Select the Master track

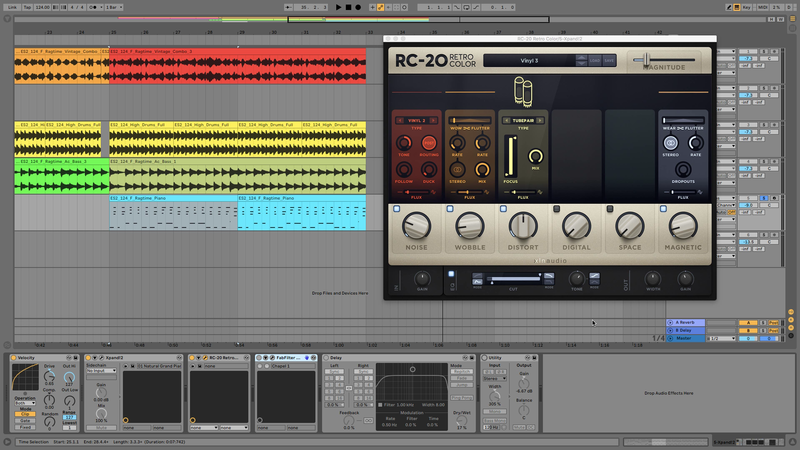(x=686, y=338)
